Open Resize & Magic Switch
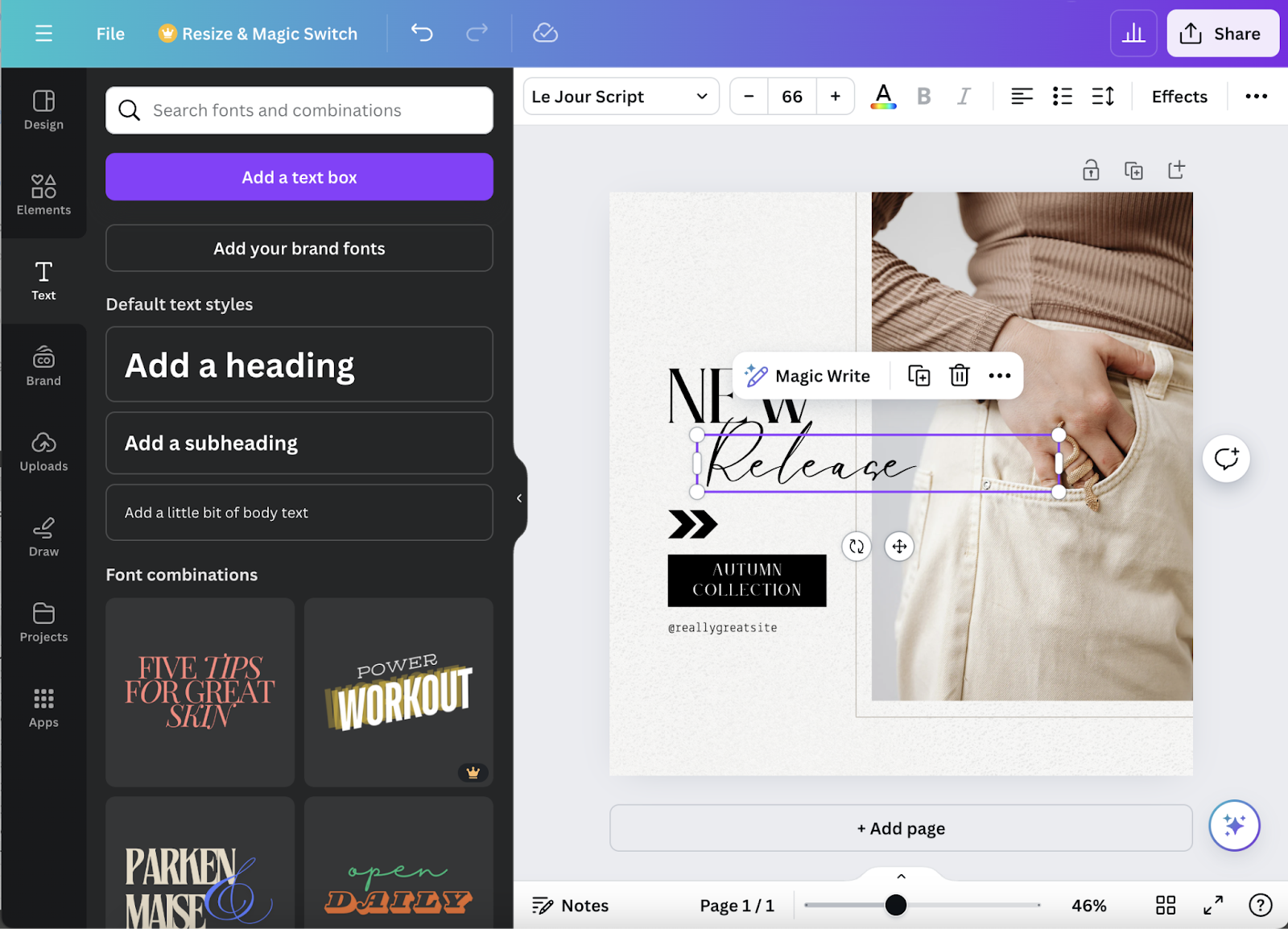Screen dimensions: 1288x929 point(257,33)
